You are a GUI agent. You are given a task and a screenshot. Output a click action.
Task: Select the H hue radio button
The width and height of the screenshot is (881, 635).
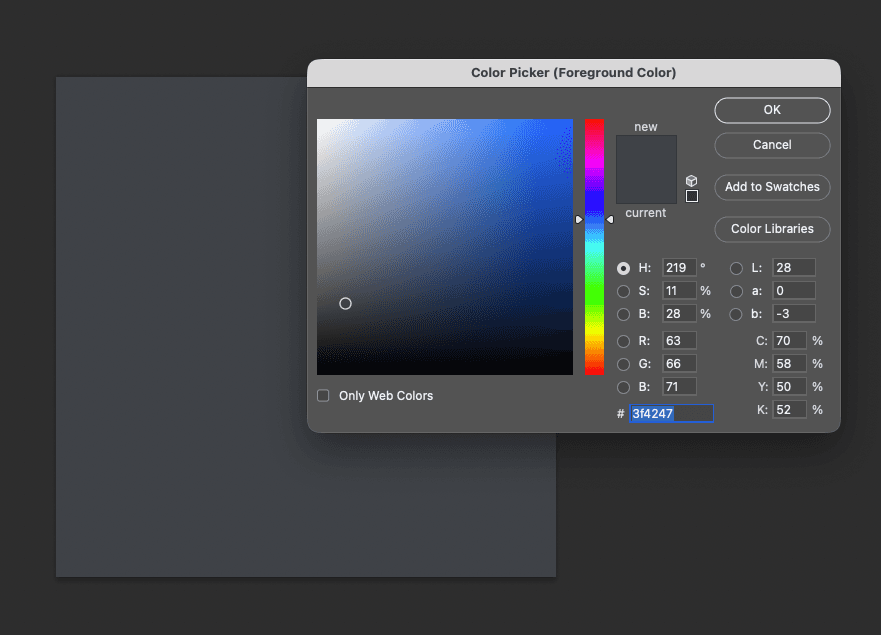click(x=623, y=268)
